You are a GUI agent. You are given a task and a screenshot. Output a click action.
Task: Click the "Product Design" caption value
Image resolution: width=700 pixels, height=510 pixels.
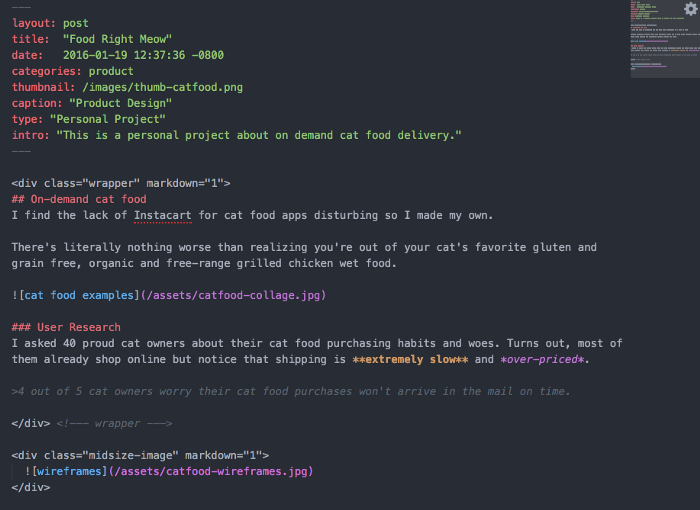click(x=120, y=103)
